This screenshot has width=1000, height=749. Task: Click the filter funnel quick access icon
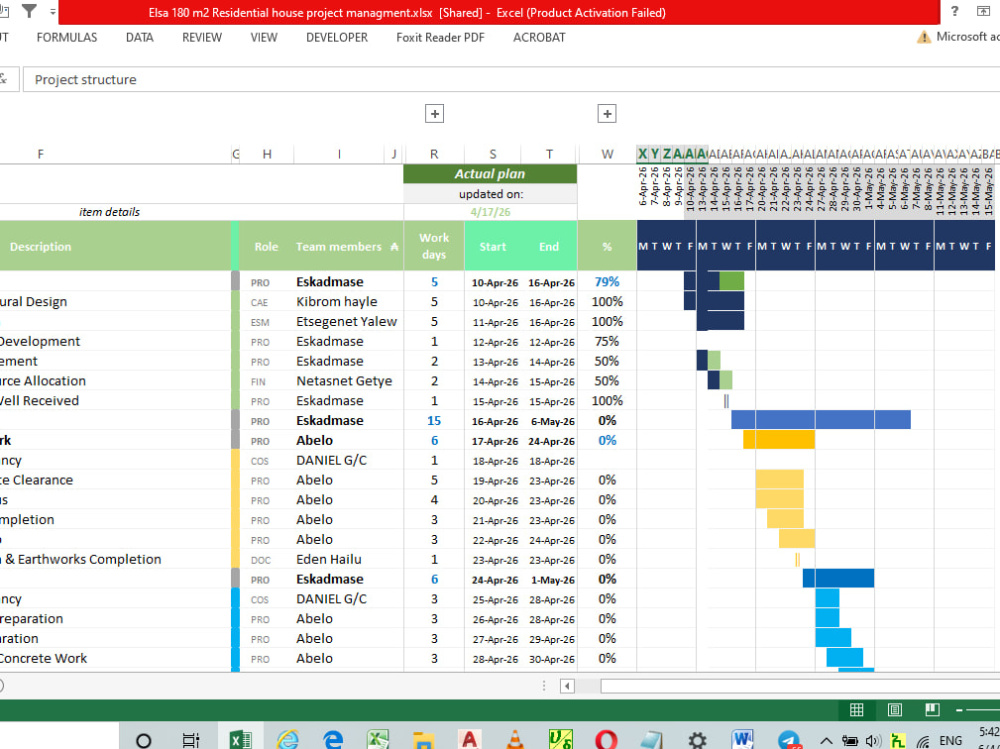[29, 11]
